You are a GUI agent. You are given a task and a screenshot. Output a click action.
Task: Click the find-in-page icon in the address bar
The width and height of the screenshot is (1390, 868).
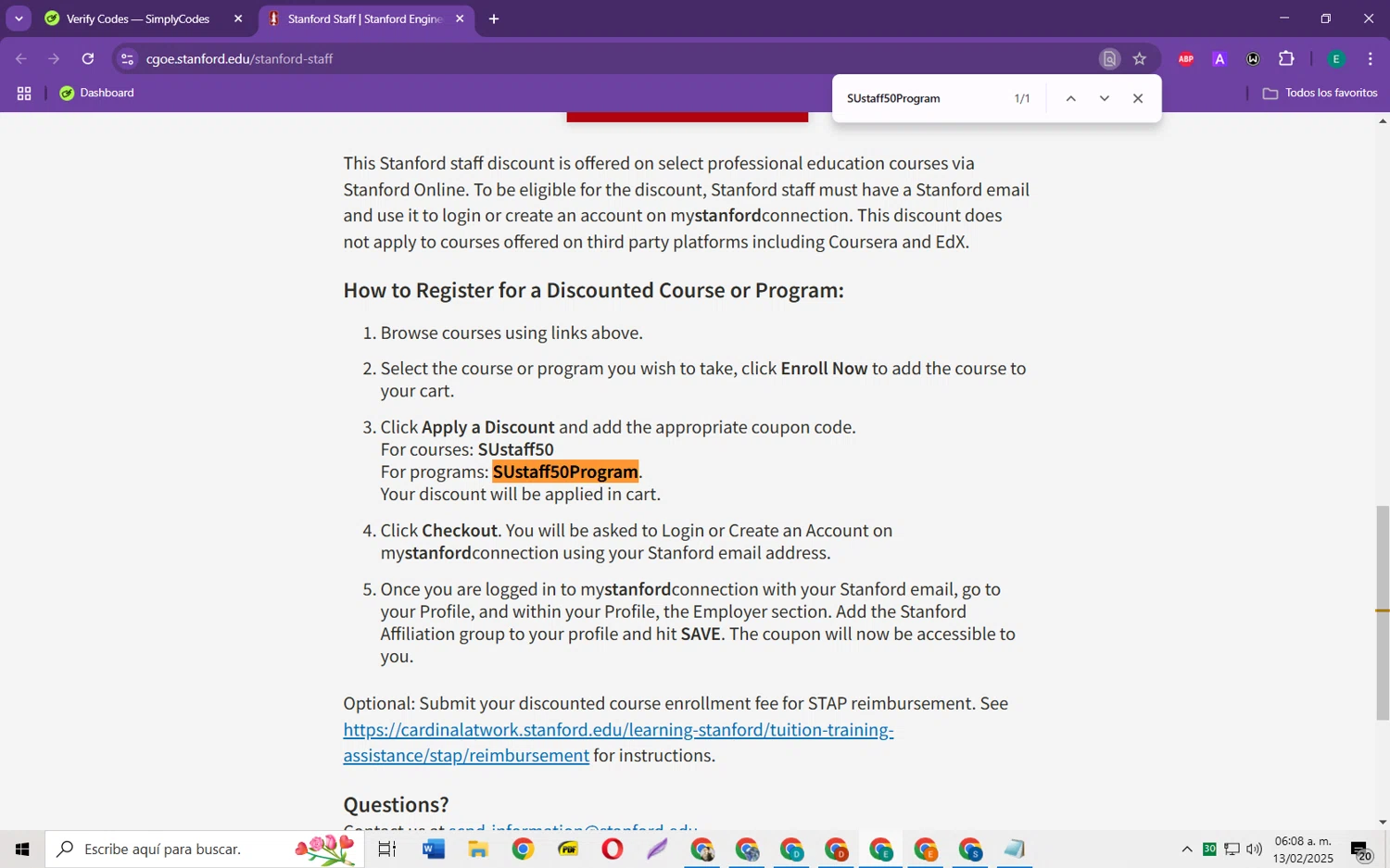[1109, 58]
